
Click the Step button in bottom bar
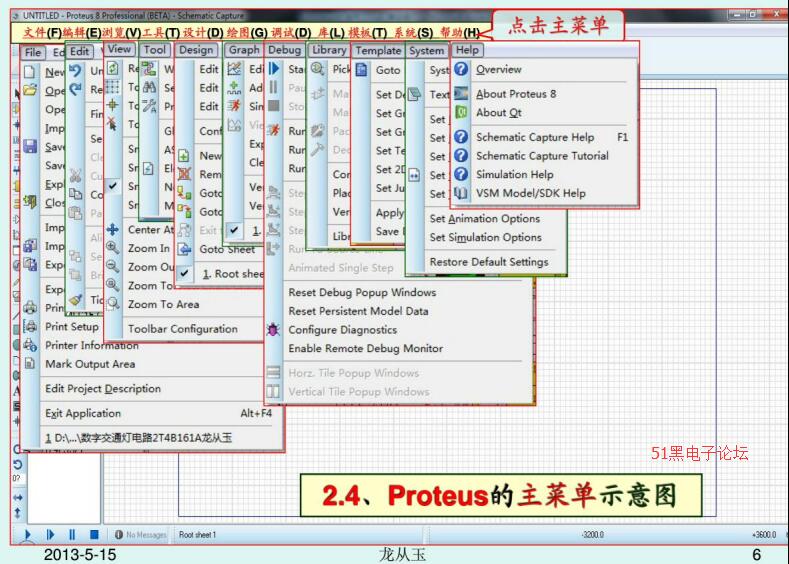point(50,534)
